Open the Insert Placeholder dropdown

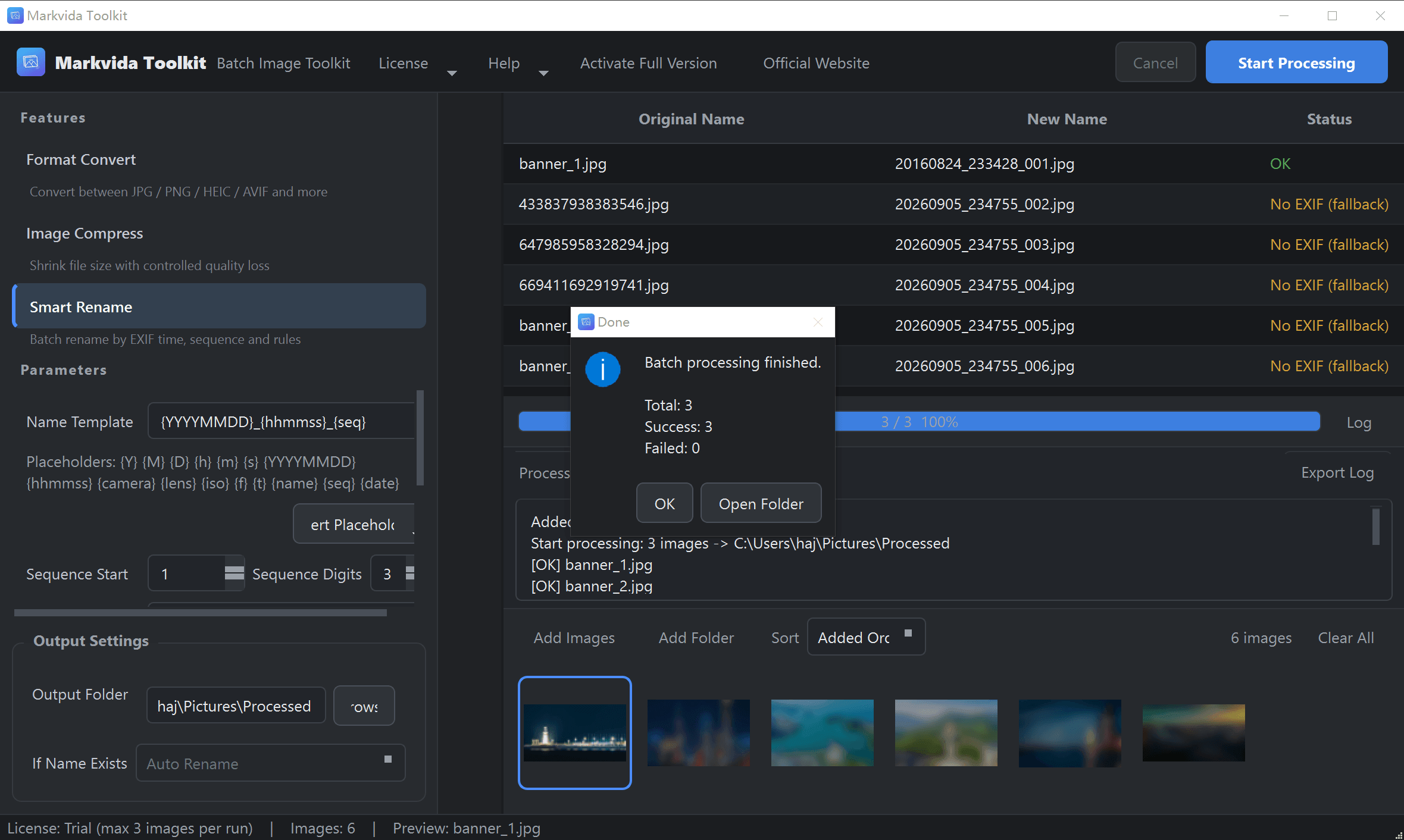354,524
